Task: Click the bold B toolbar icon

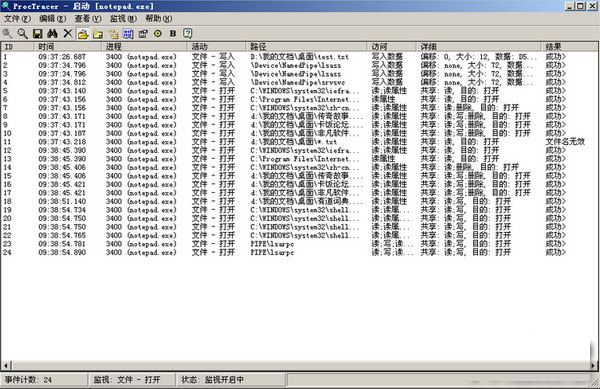Action: pyautogui.click(x=173, y=34)
